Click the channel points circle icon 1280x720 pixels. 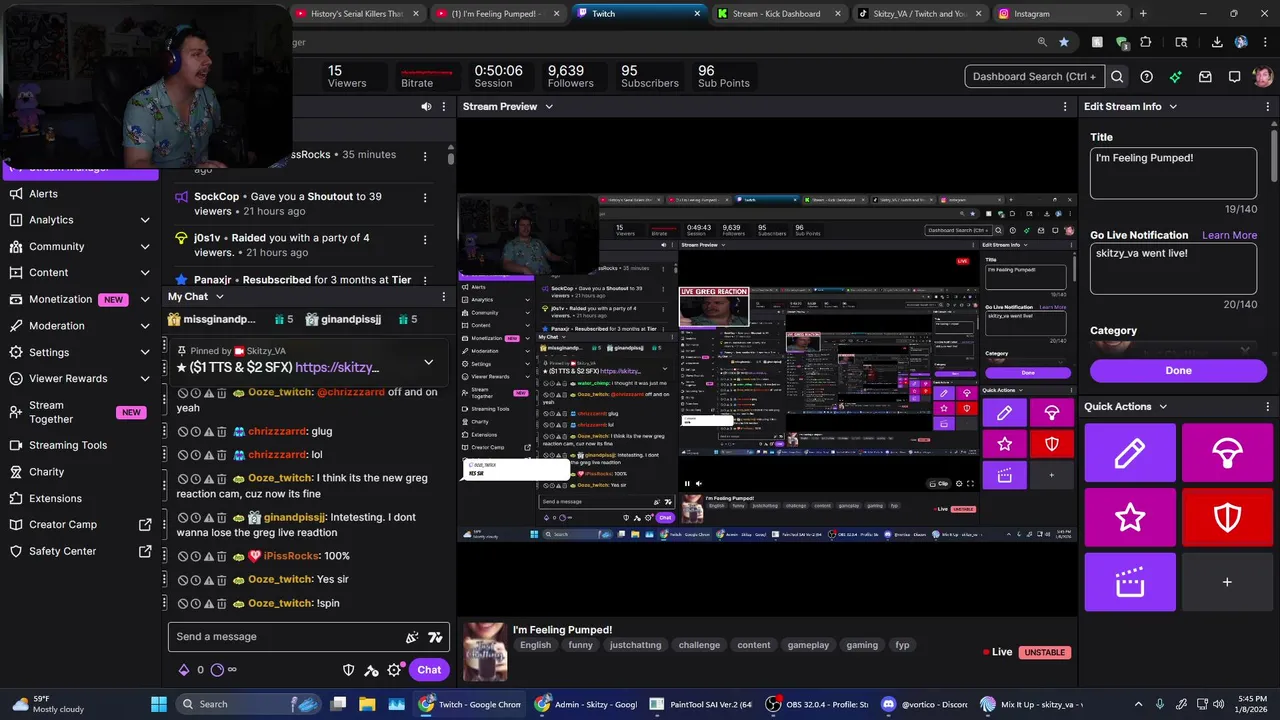click(x=218, y=670)
